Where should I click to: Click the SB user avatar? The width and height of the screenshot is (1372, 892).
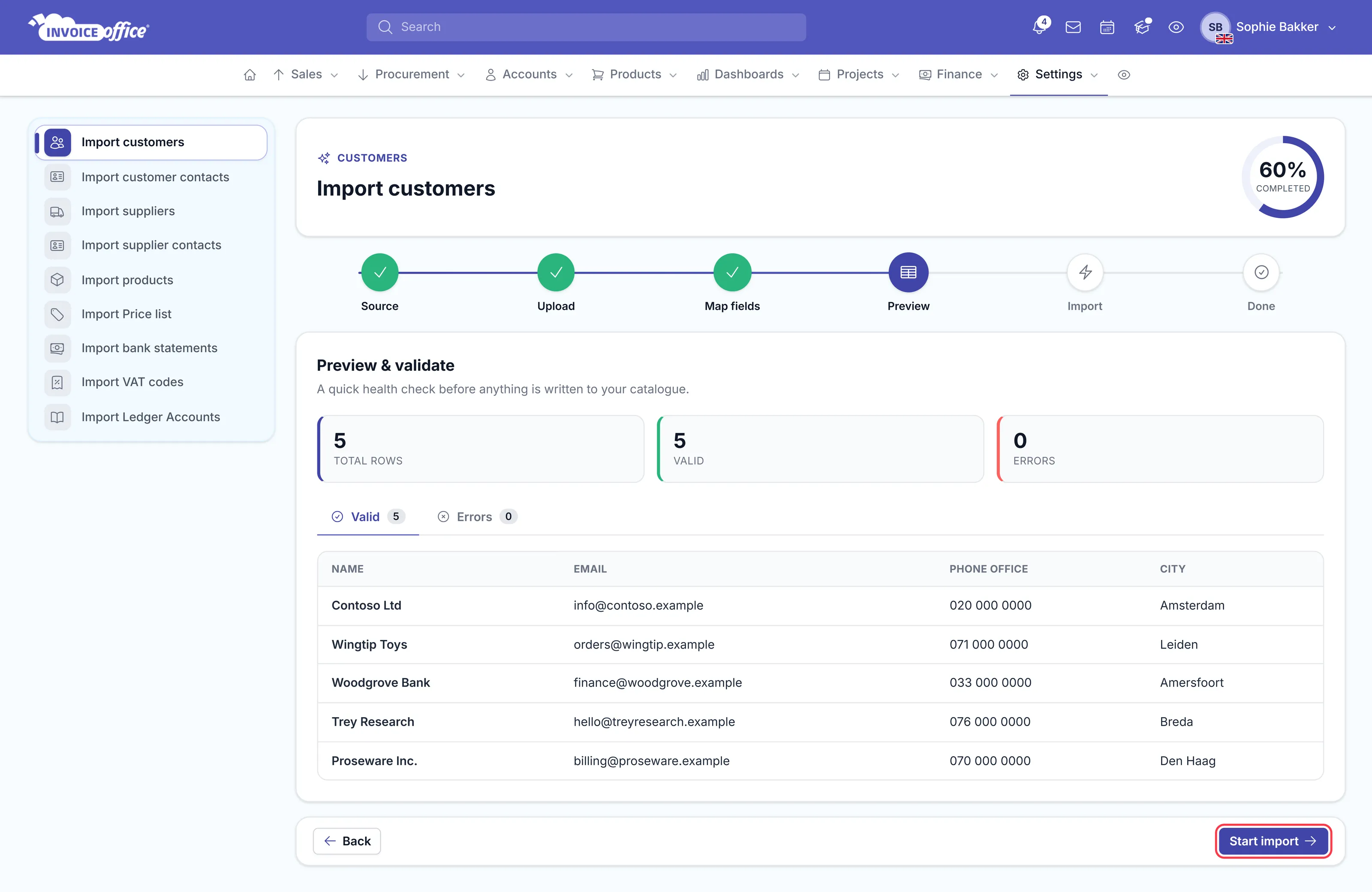click(1215, 27)
